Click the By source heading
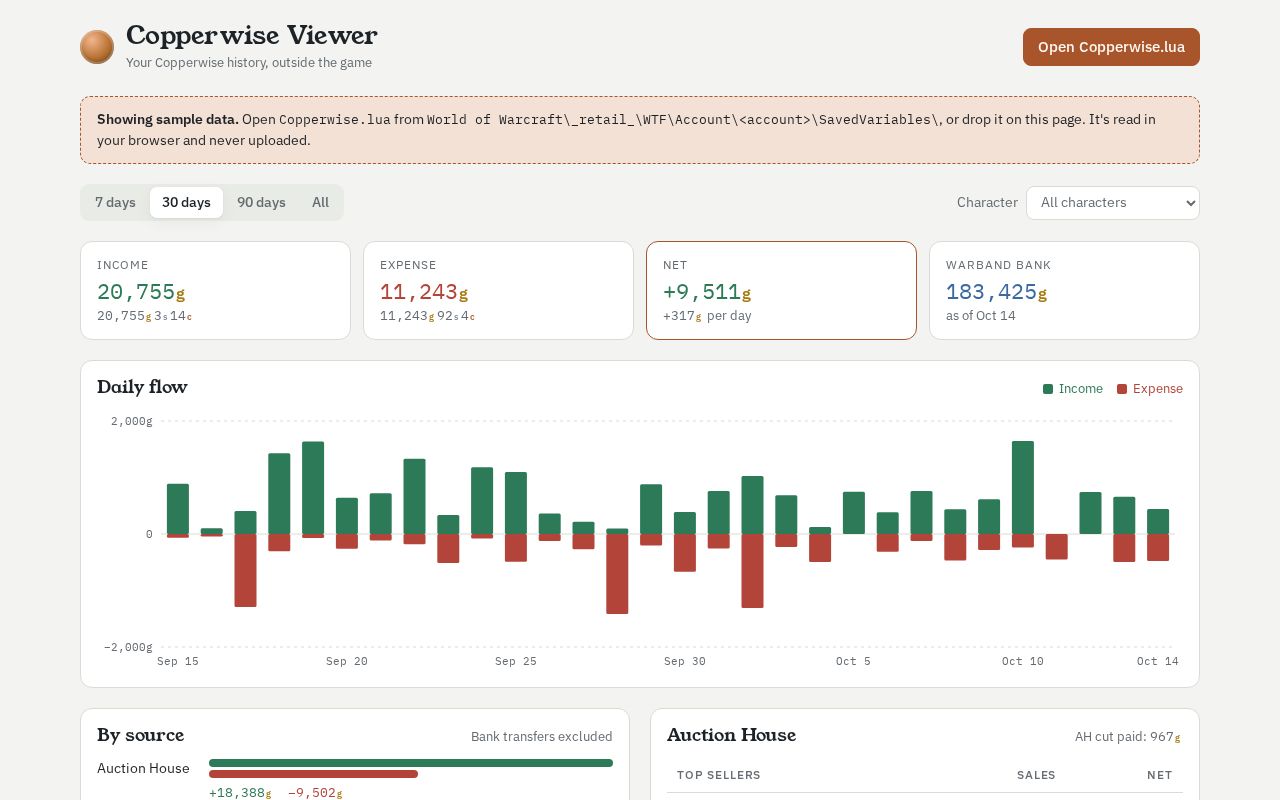 point(141,735)
